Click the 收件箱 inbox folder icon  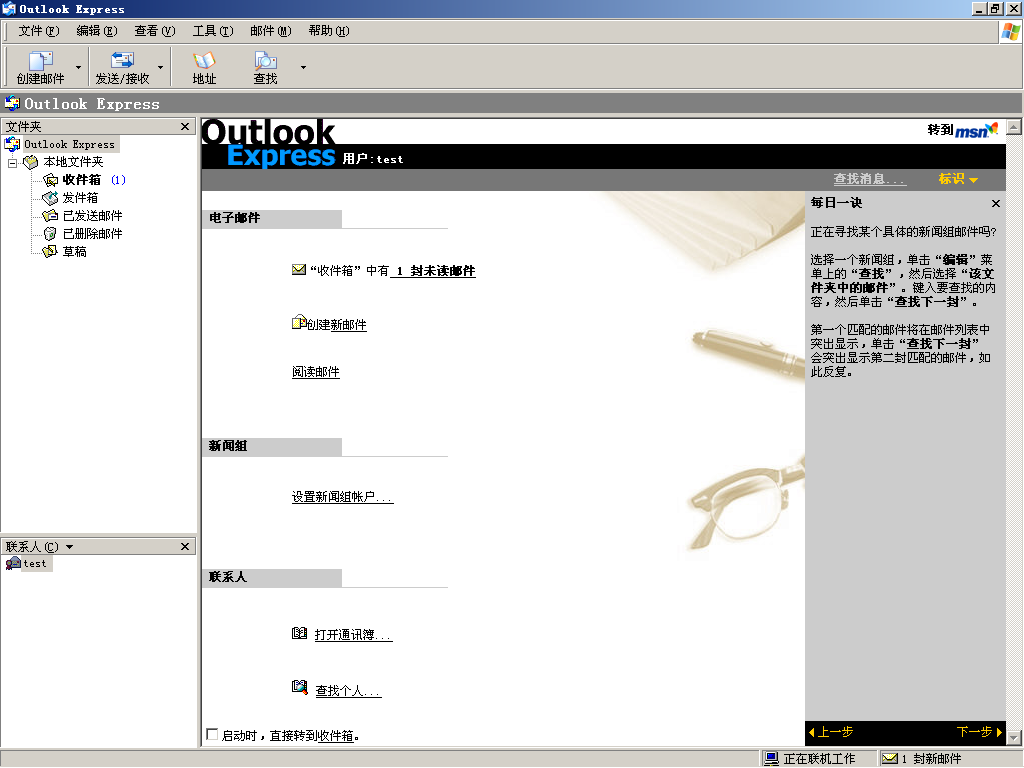pos(50,180)
